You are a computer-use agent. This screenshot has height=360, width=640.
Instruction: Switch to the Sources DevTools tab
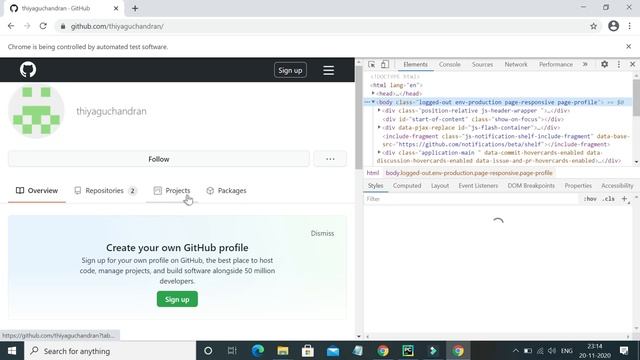tap(482, 64)
